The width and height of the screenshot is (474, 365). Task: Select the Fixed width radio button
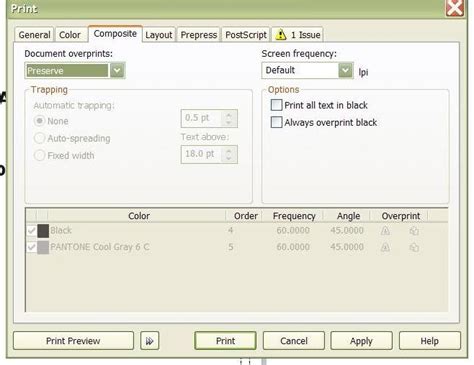coord(39,155)
